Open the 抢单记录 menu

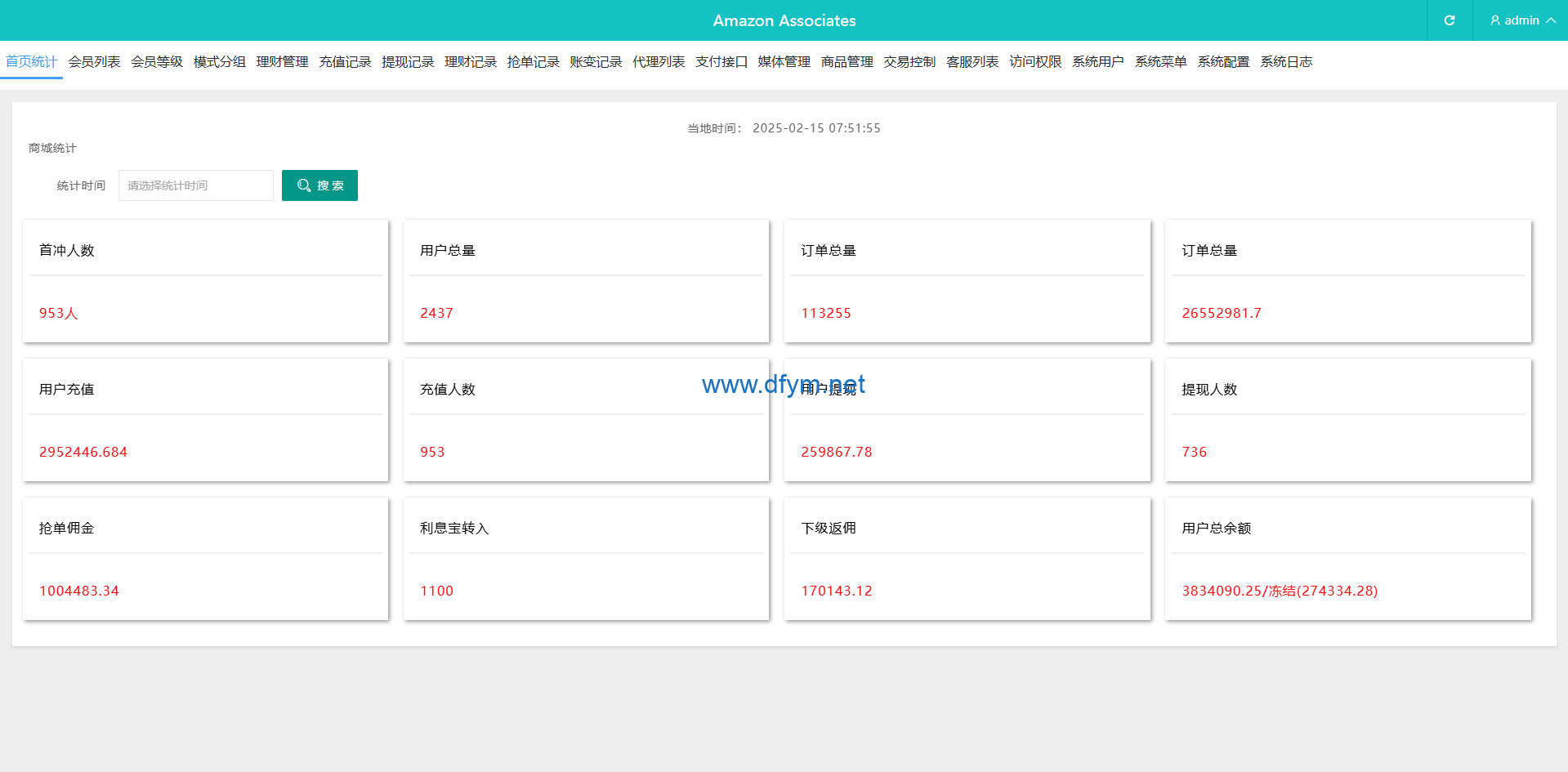click(x=533, y=62)
